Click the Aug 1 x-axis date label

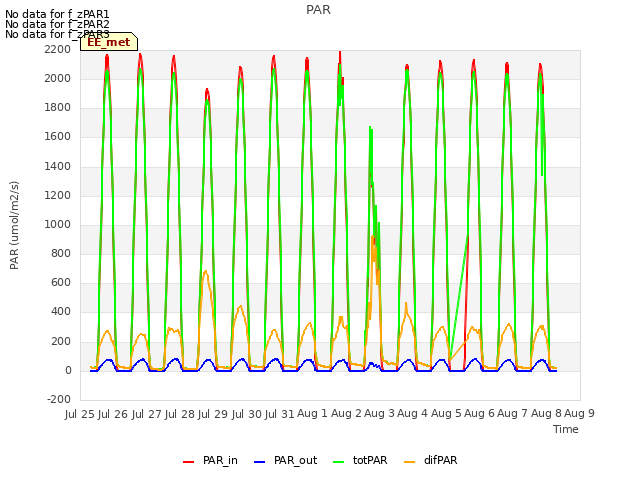click(x=312, y=413)
